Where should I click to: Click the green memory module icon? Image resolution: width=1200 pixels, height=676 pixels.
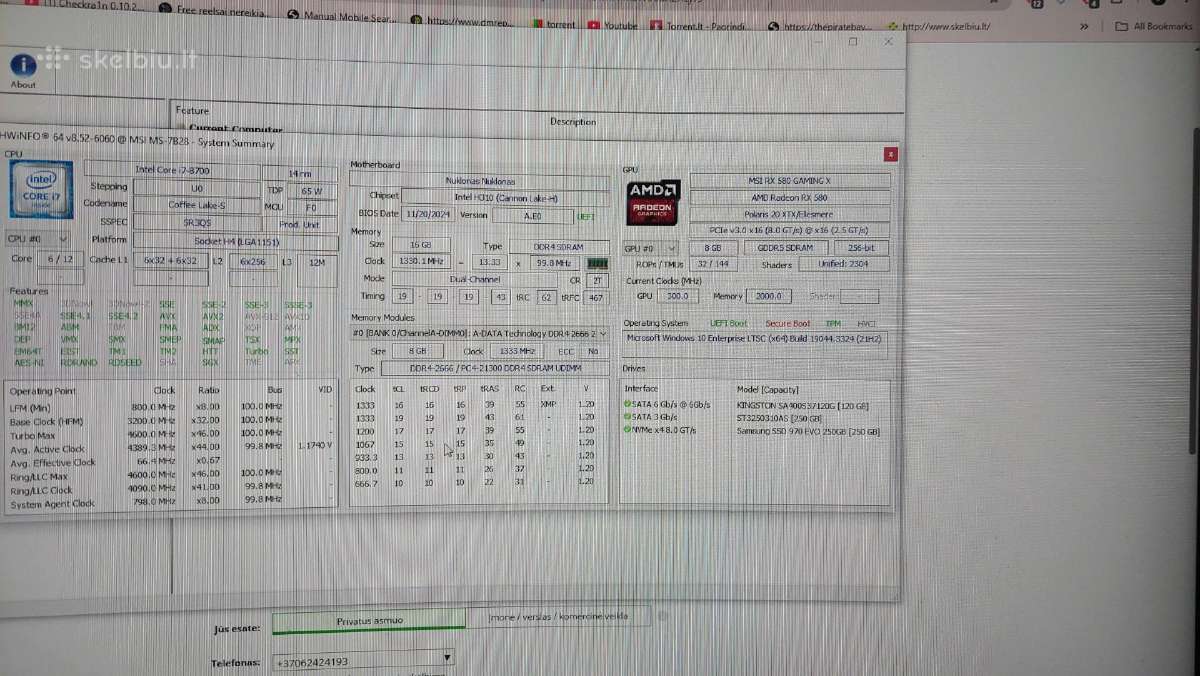tap(598, 262)
